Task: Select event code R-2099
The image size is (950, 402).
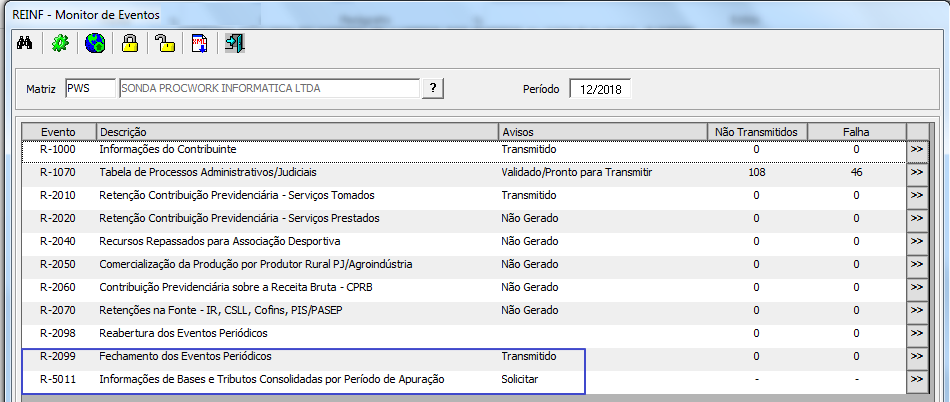Action: point(58,356)
